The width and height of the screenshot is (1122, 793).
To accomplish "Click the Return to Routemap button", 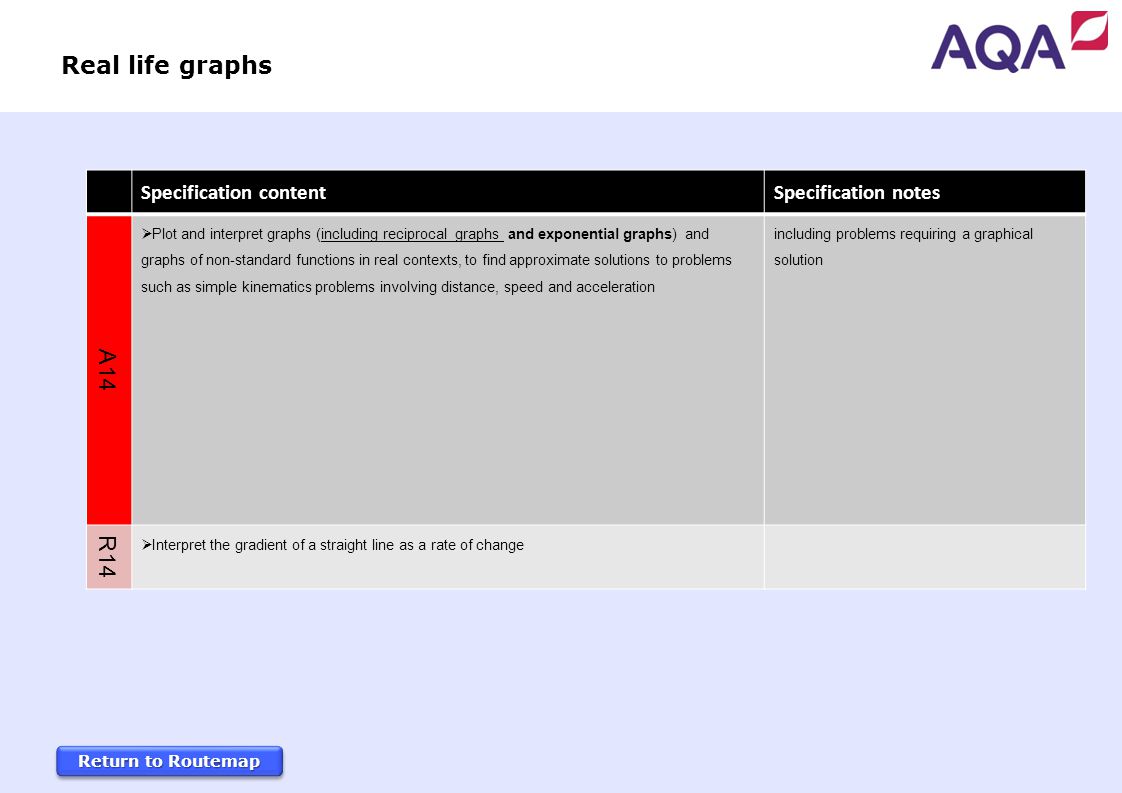I will [170, 761].
